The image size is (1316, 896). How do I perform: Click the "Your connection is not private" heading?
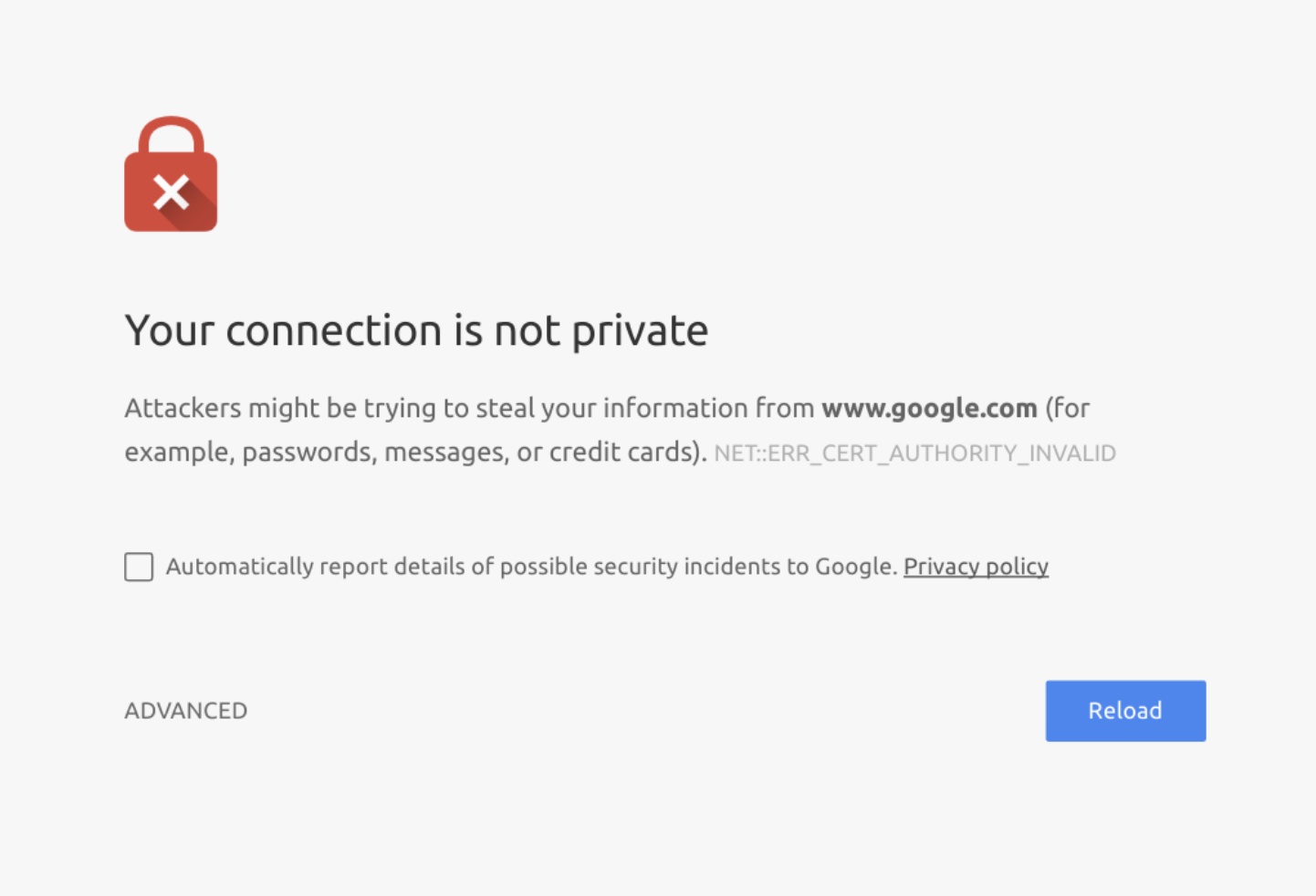point(416,330)
